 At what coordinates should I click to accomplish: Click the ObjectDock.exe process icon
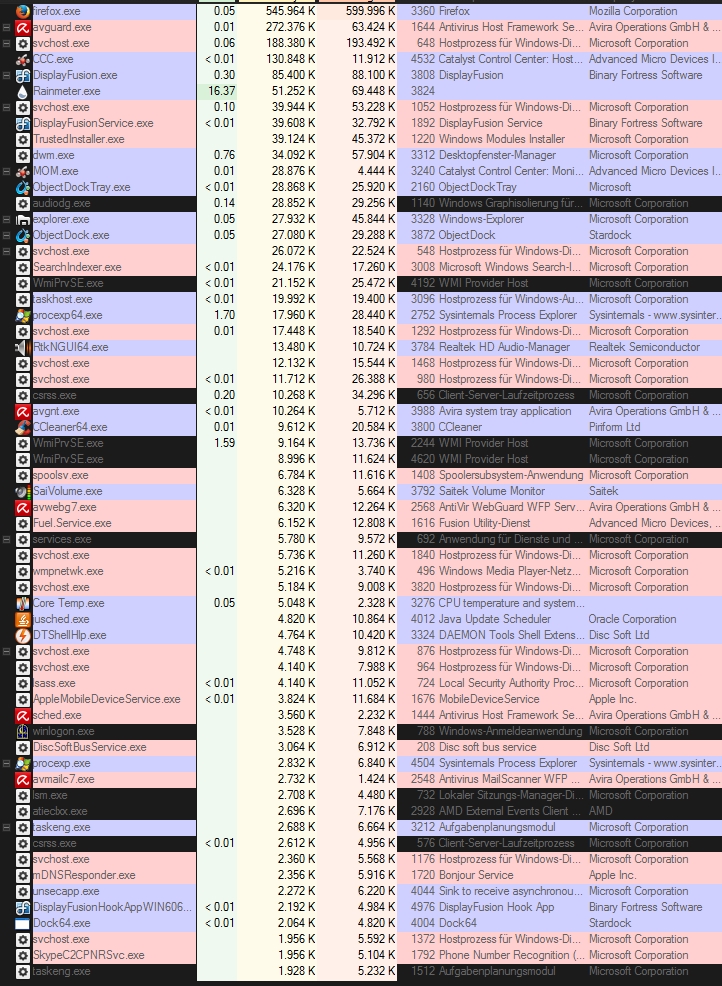point(23,235)
